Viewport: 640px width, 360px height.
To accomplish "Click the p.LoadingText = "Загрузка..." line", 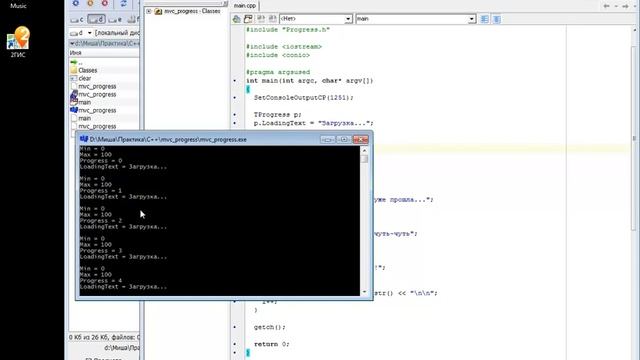I will click(x=313, y=123).
